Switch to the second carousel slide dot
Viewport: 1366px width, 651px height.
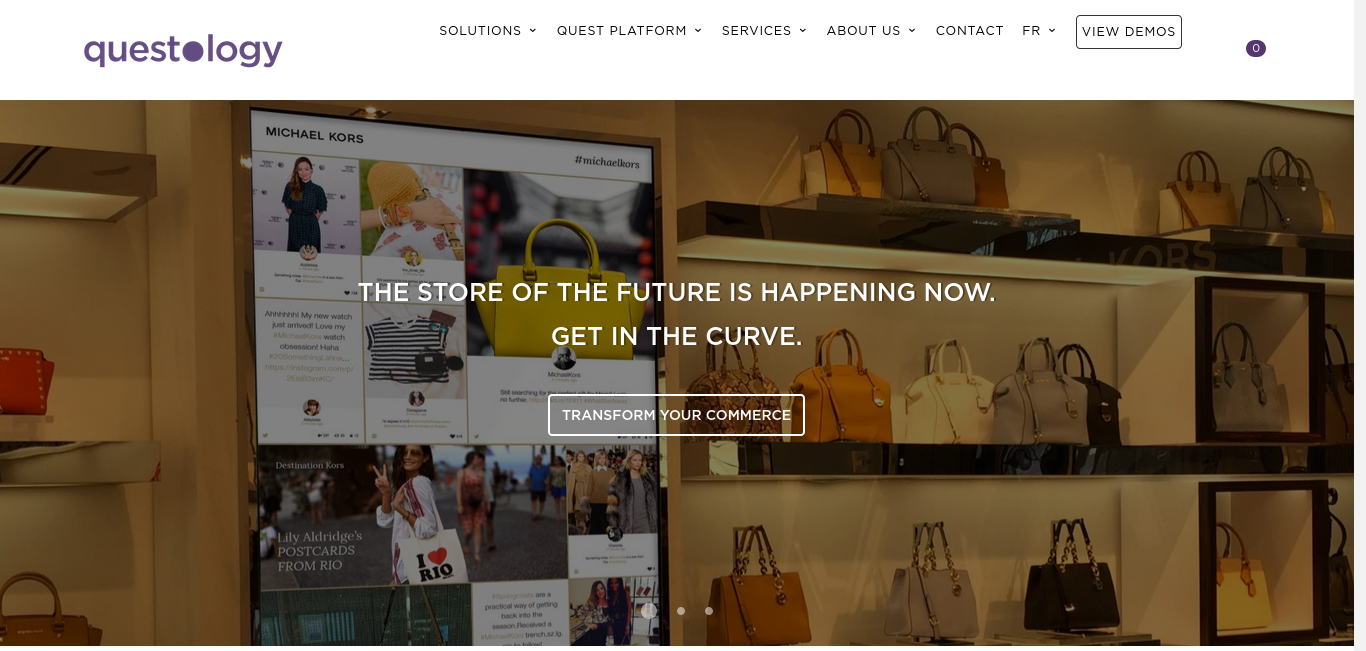click(x=681, y=611)
